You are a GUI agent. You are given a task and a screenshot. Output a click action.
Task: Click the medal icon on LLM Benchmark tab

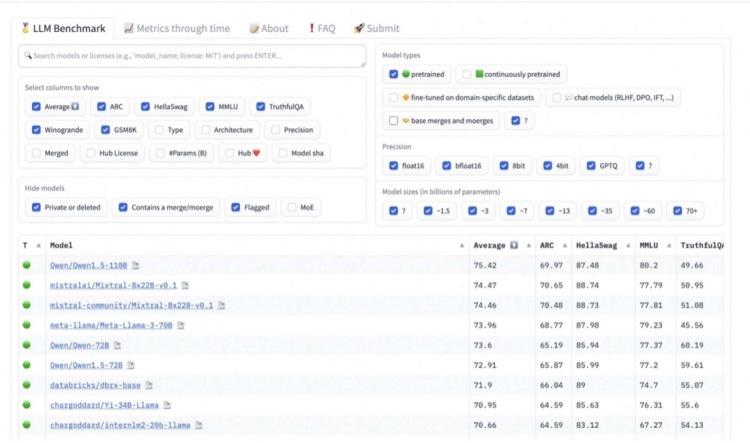coord(25,28)
